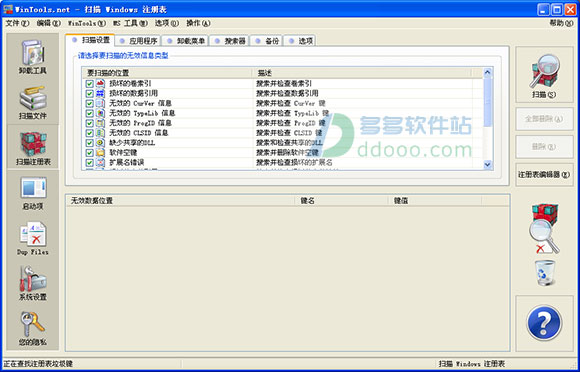
Task: Open the 注册表编辑器(R) registry editor button
Action: (x=544, y=175)
